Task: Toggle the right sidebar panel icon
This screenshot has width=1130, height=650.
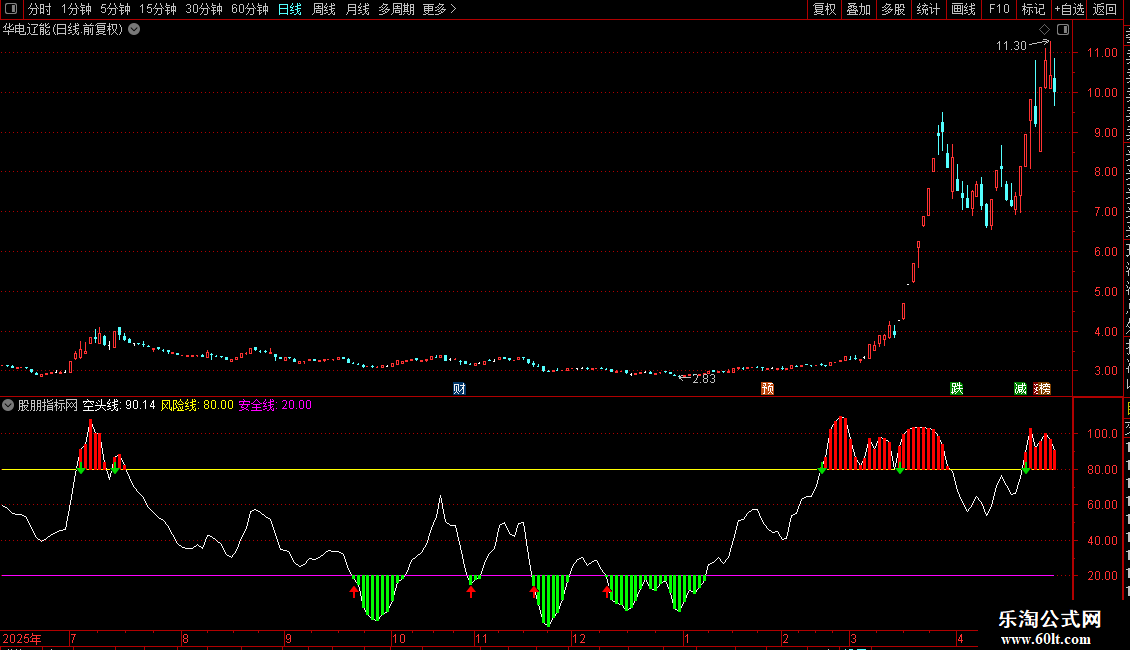Action: tap(1063, 30)
